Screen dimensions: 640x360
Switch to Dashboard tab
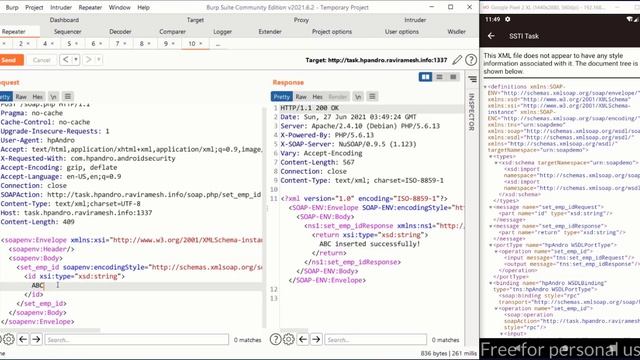64,20
